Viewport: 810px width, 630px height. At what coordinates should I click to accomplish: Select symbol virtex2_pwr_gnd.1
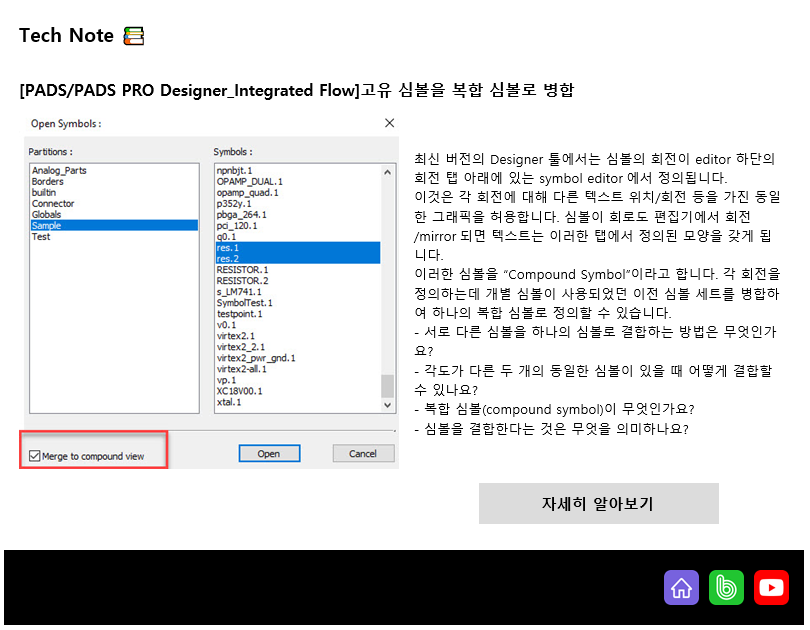298,358
